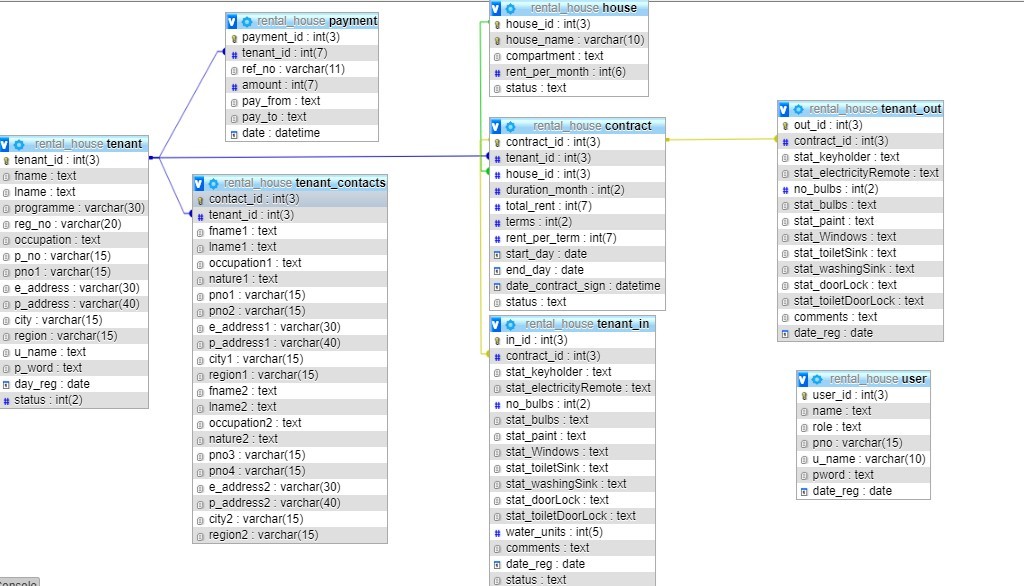Open the house table gear options icon
This screenshot has width=1024, height=586.
(x=511, y=8)
